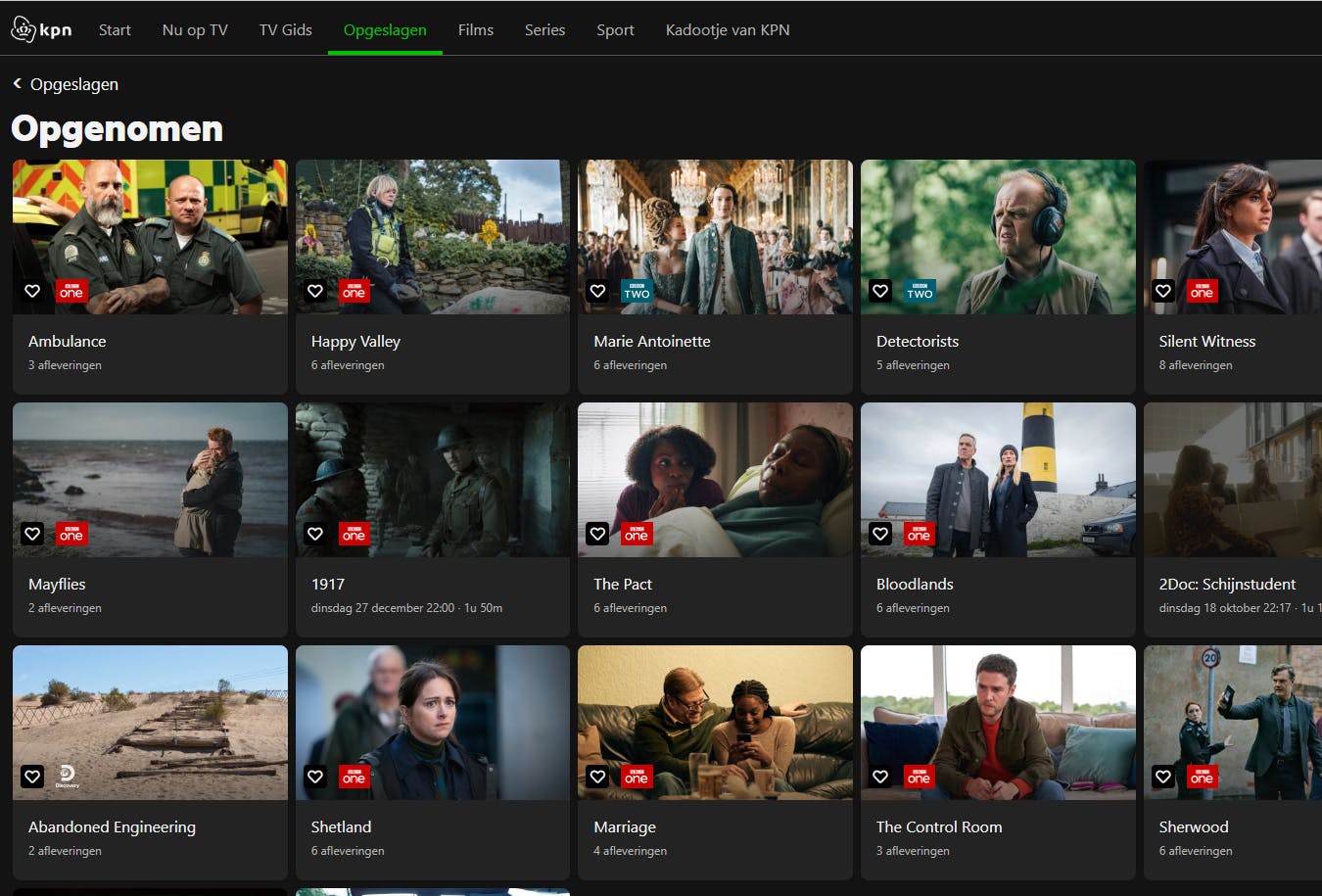Click BBC Two logo on Detectorists
The height and width of the screenshot is (896, 1322).
[x=920, y=291]
